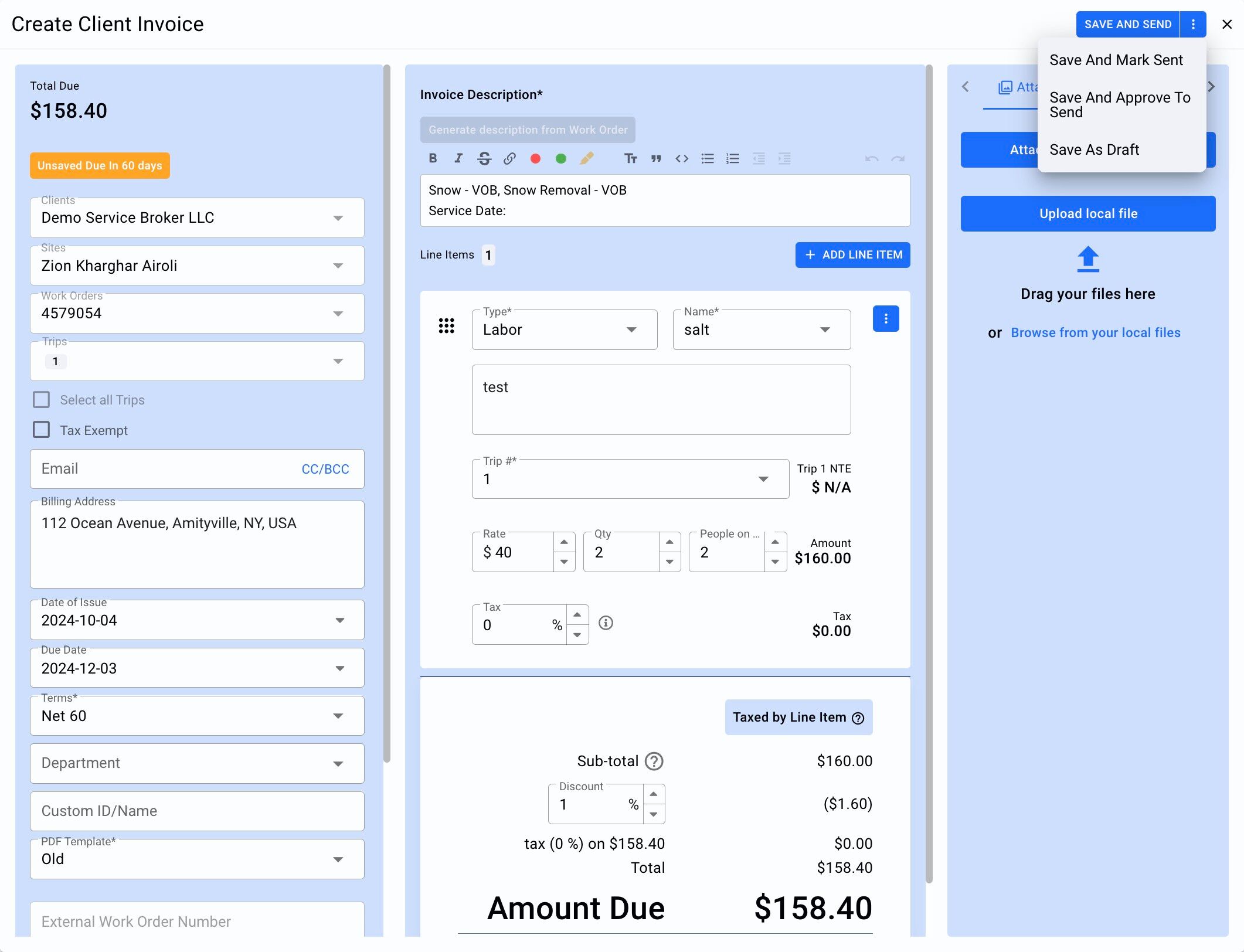Expand the Clients dropdown
1244x952 pixels.
coord(338,218)
